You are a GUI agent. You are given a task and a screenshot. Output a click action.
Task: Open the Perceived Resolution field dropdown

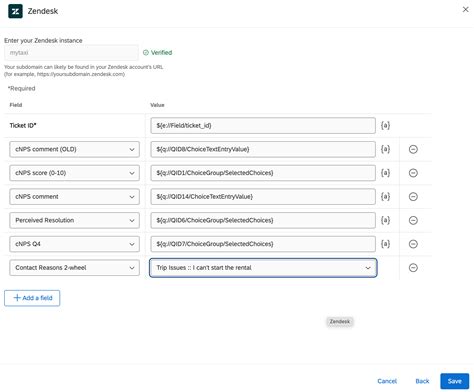pos(74,220)
